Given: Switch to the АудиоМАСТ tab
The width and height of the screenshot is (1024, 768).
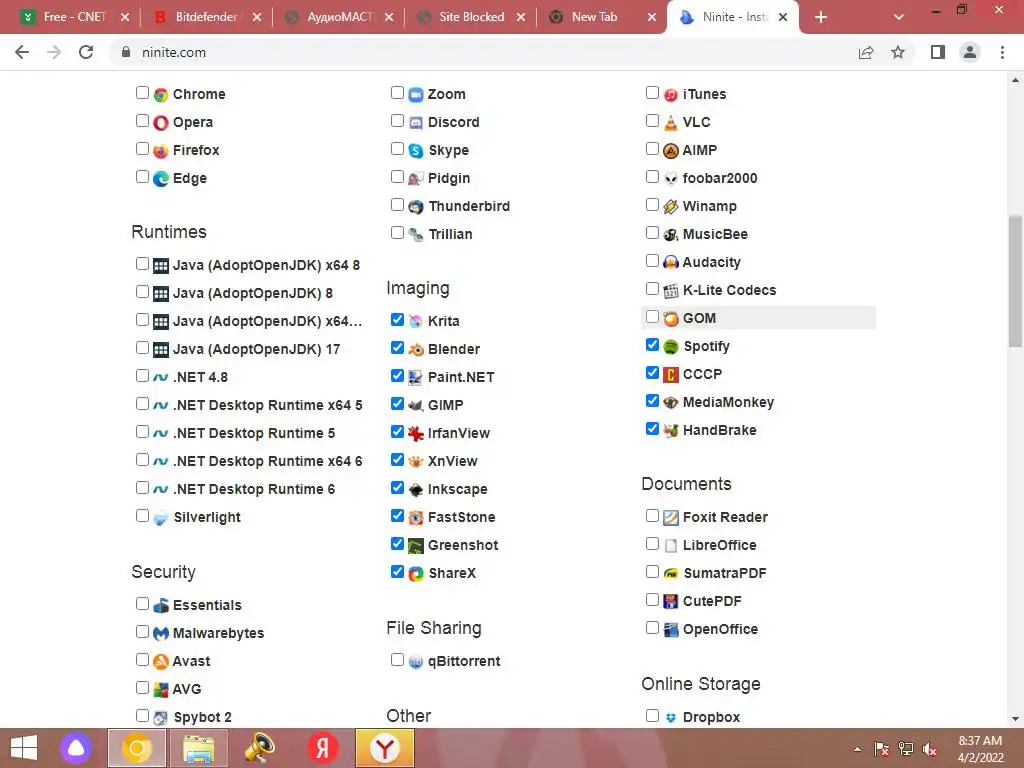Looking at the screenshot, I should click(x=340, y=17).
